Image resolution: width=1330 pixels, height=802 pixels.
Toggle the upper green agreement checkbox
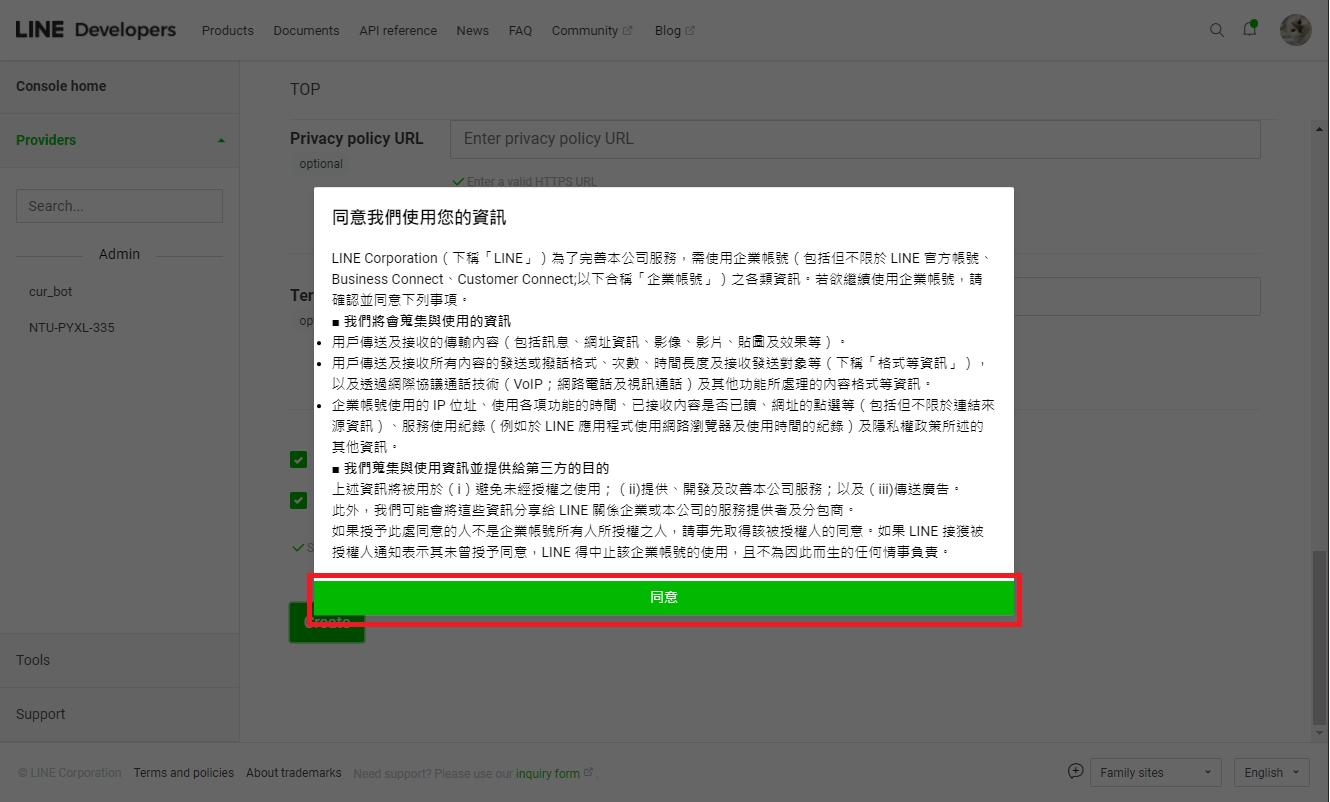point(298,459)
